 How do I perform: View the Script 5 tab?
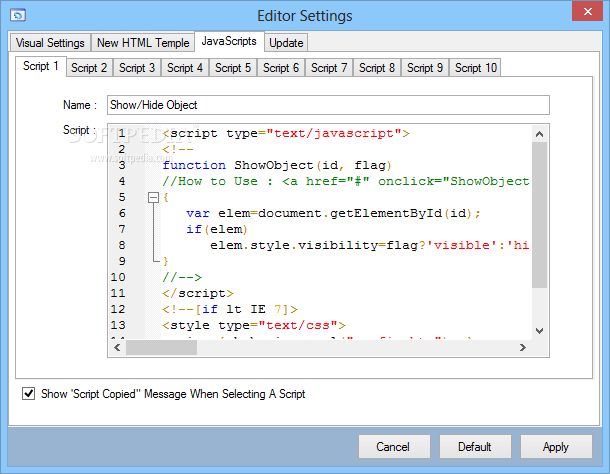tap(233, 68)
